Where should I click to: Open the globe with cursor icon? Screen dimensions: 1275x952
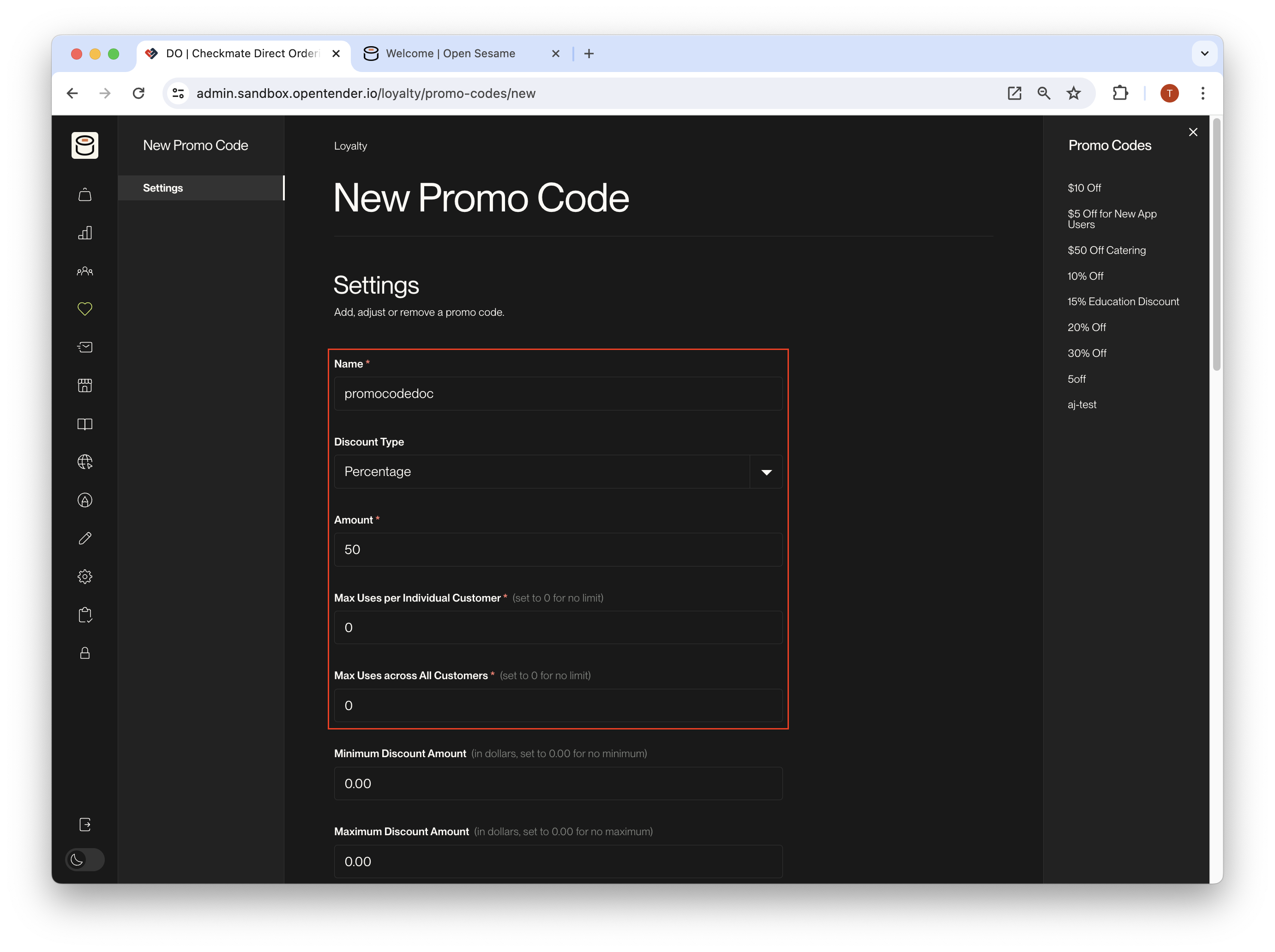84,462
